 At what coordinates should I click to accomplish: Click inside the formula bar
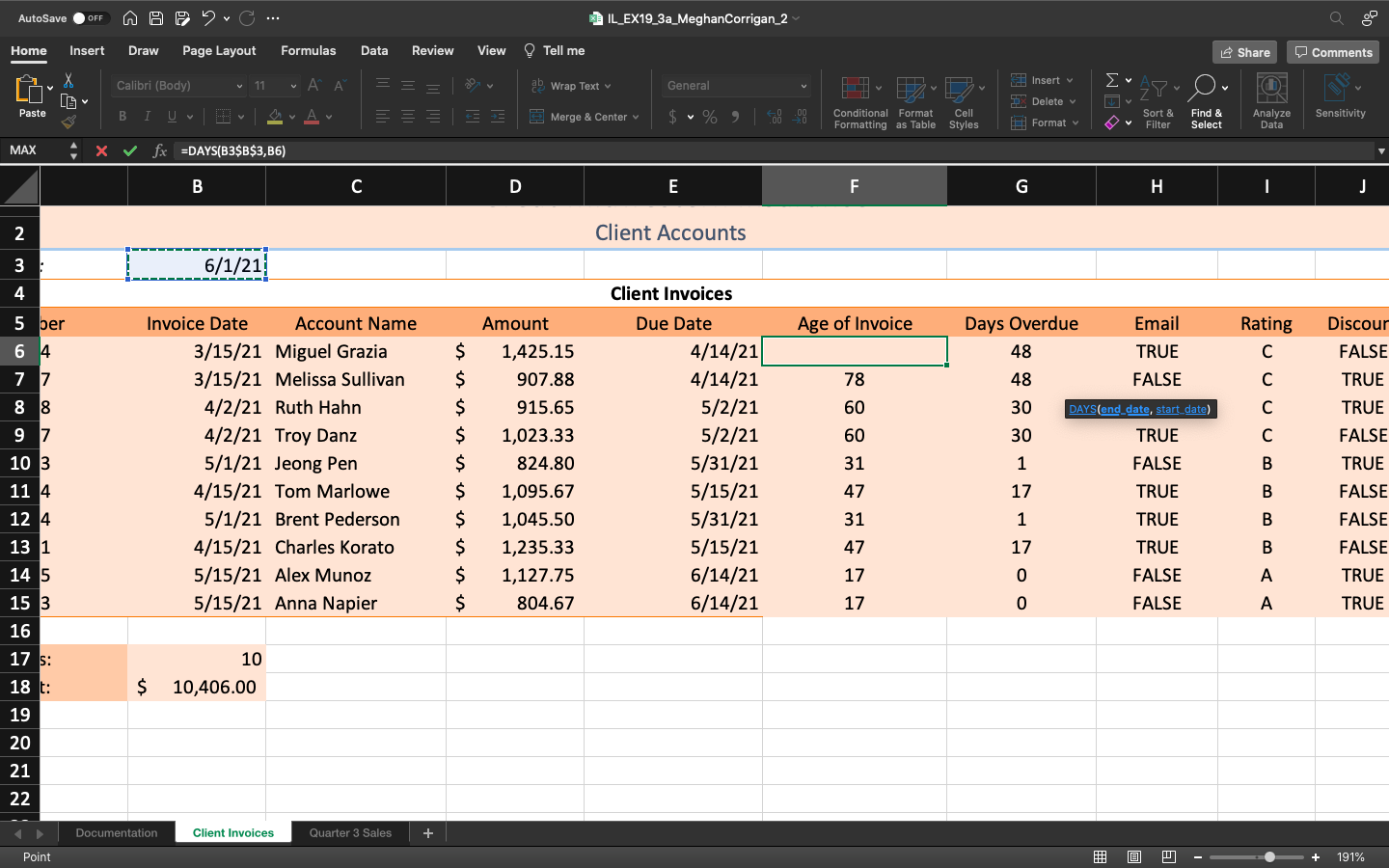pos(386,150)
